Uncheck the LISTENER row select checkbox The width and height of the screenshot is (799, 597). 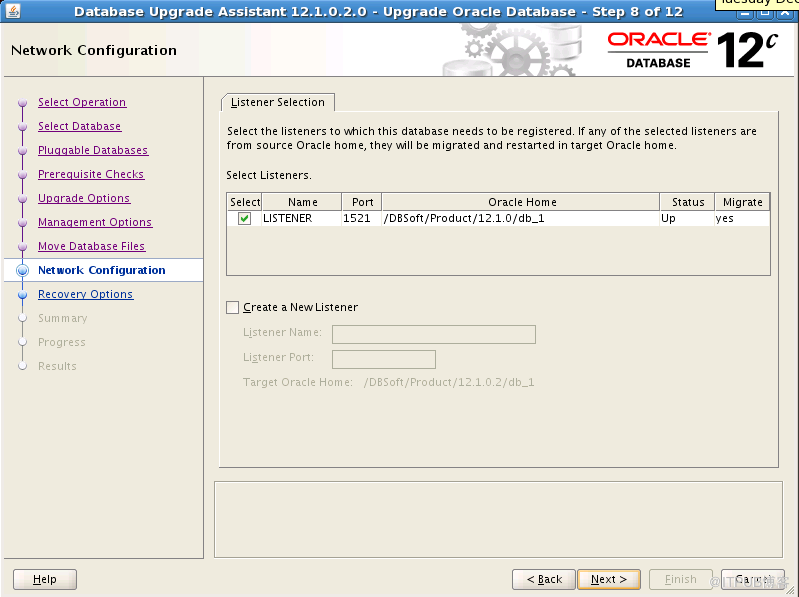click(245, 219)
